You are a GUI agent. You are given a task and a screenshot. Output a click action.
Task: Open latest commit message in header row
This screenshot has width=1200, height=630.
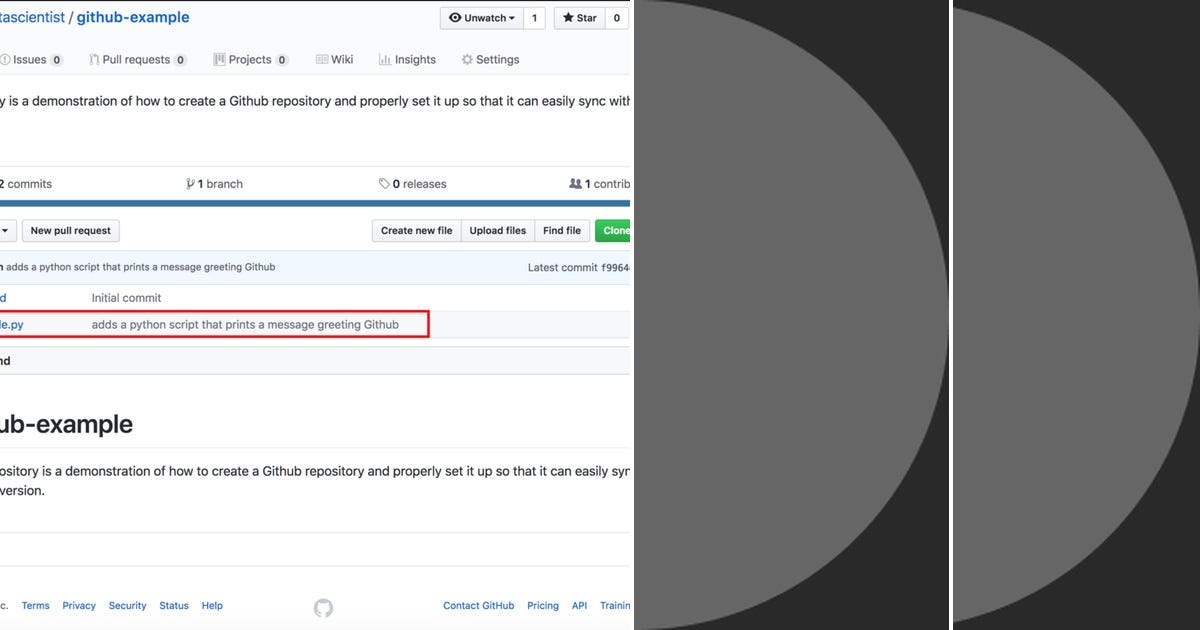coord(141,267)
